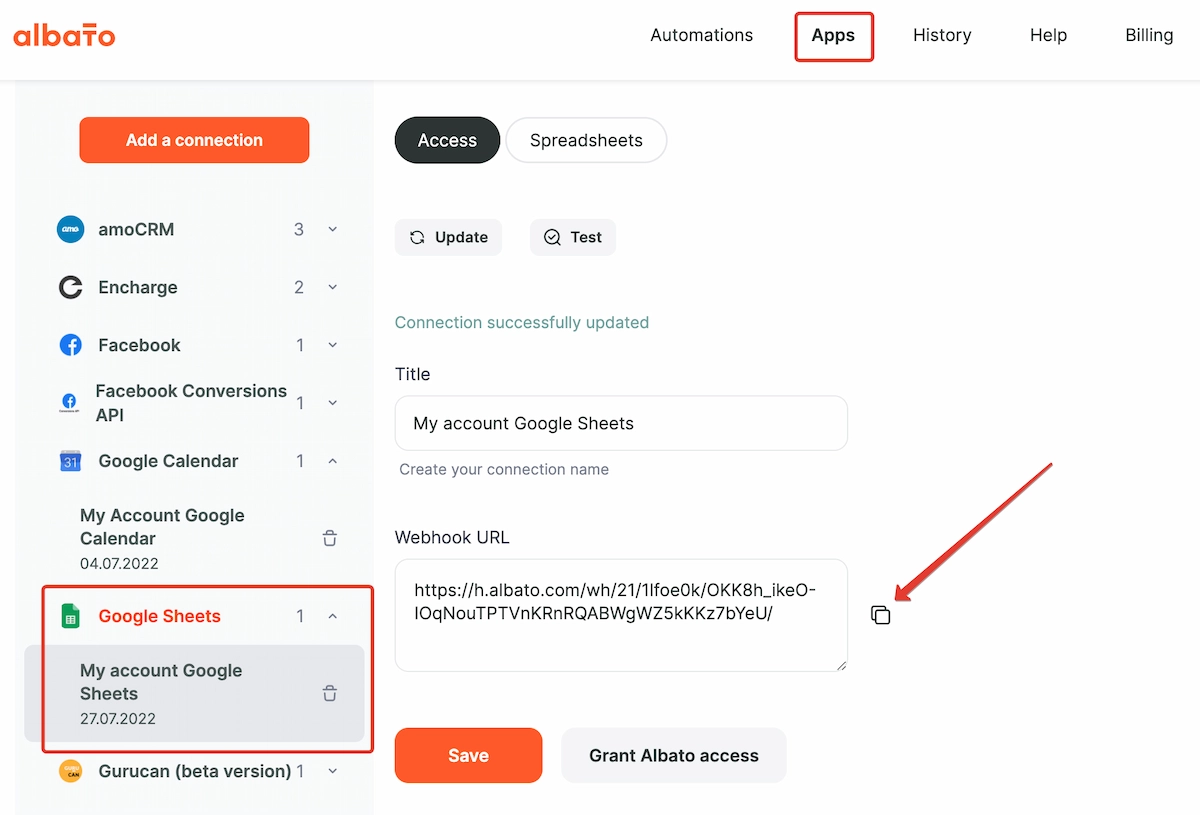Expand the amoCRM connections list

(x=333, y=229)
